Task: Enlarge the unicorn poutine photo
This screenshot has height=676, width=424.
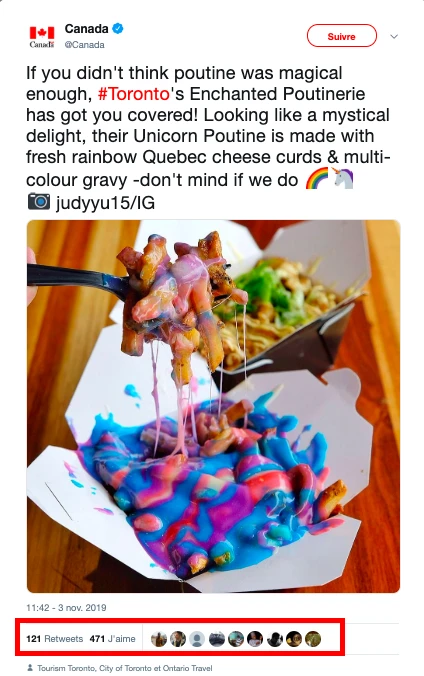Action: pyautogui.click(x=214, y=406)
